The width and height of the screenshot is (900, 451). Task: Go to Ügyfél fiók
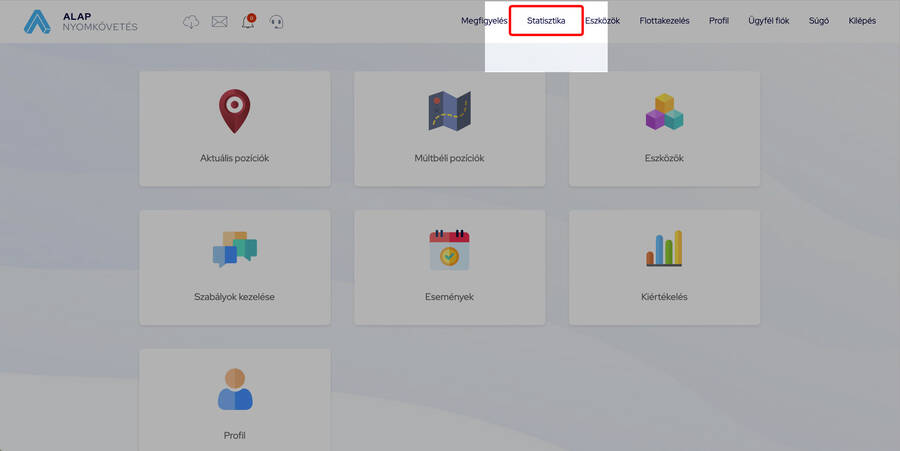(768, 21)
